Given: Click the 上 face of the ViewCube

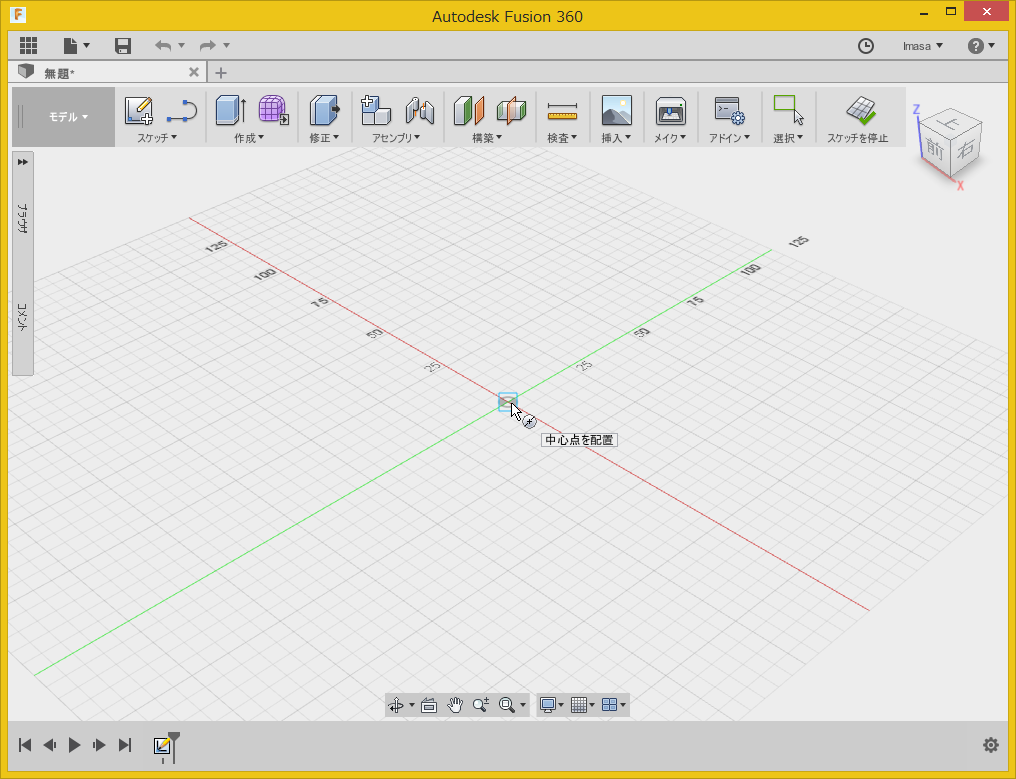Looking at the screenshot, I should tap(951, 122).
